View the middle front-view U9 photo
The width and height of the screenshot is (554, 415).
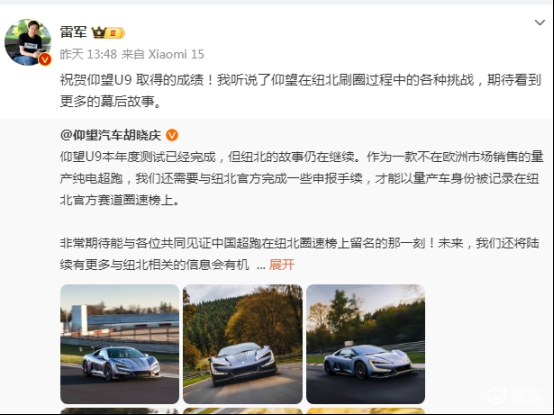(243, 344)
